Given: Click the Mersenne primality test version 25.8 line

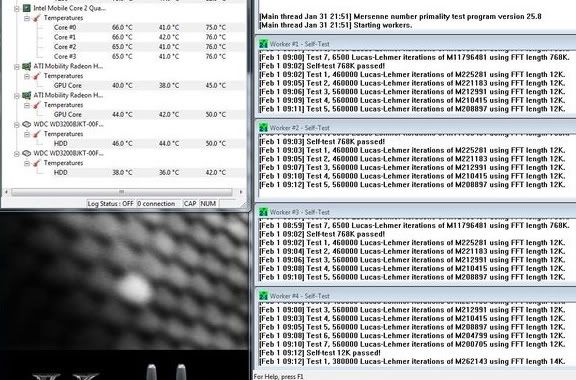Looking at the screenshot, I should tap(400, 17).
